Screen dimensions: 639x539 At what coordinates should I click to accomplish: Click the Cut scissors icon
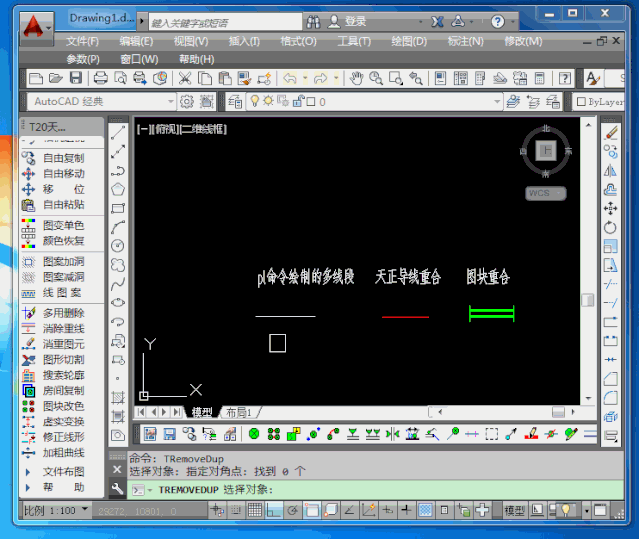click(x=185, y=78)
